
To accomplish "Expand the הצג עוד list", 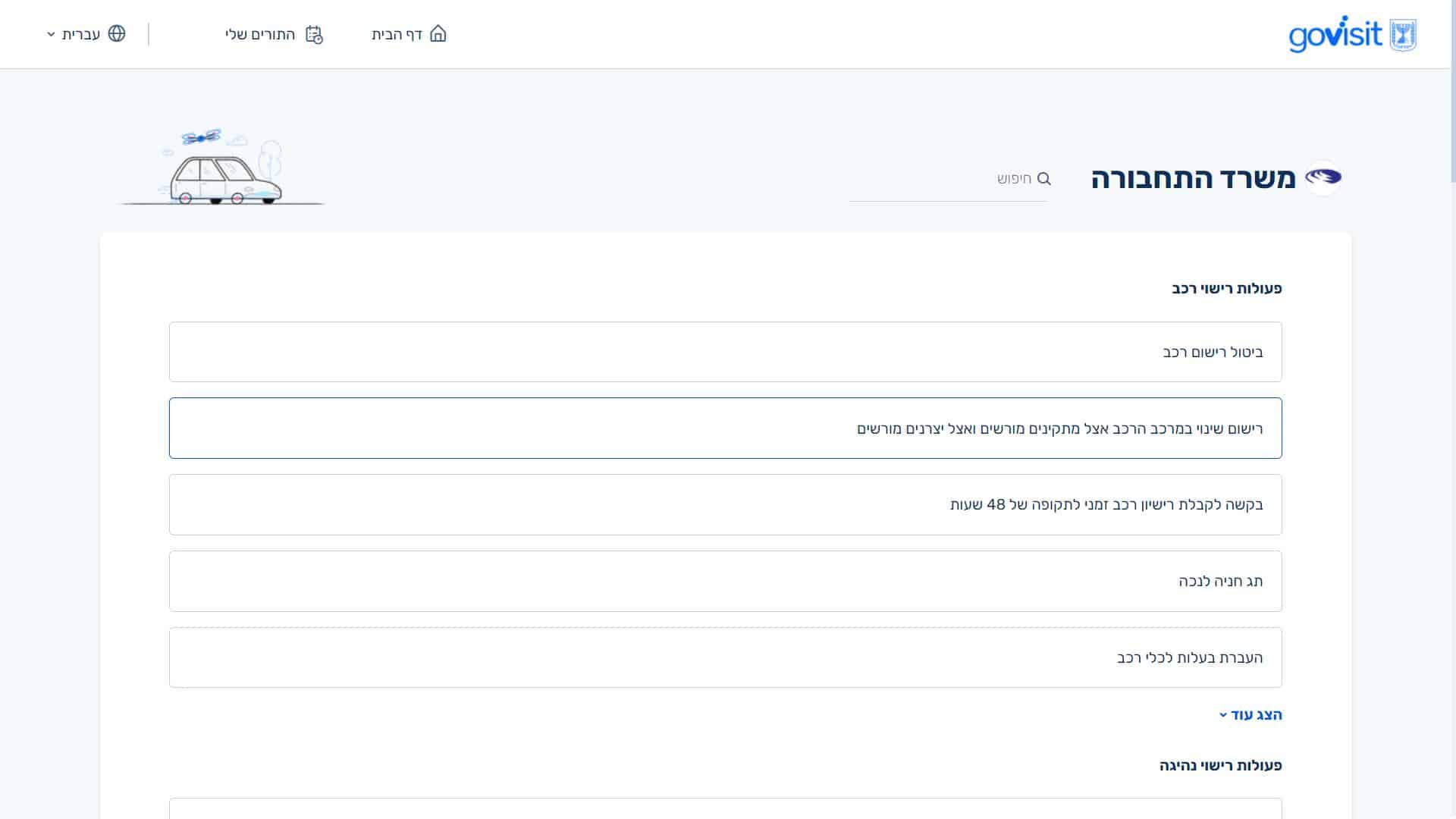I will (1251, 715).
